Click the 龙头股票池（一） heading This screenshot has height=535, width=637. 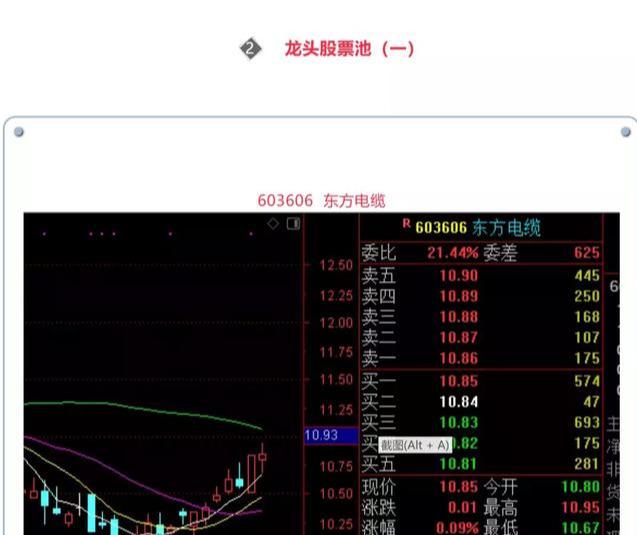[349, 49]
